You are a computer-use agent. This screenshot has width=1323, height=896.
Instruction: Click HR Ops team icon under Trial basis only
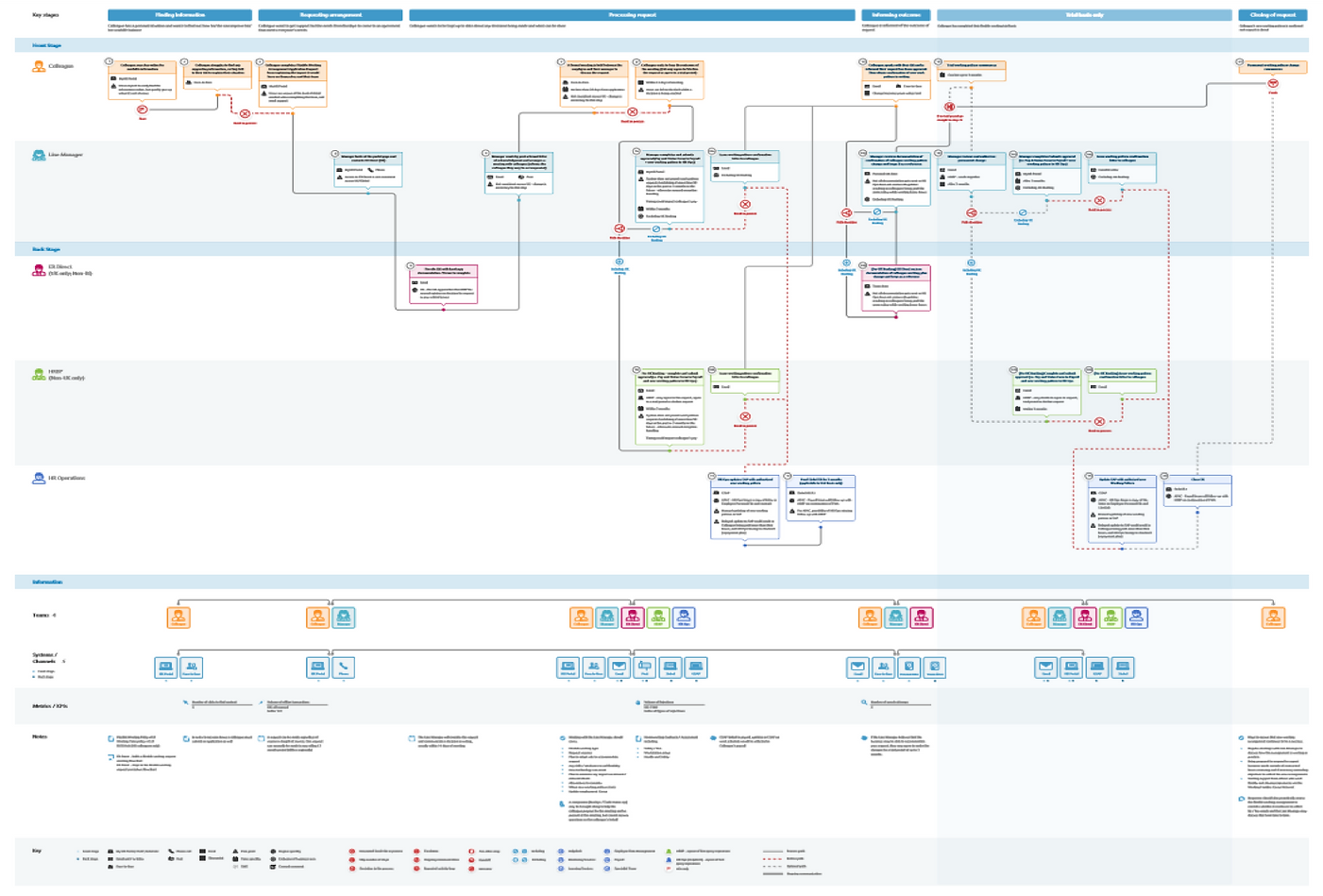[1136, 617]
